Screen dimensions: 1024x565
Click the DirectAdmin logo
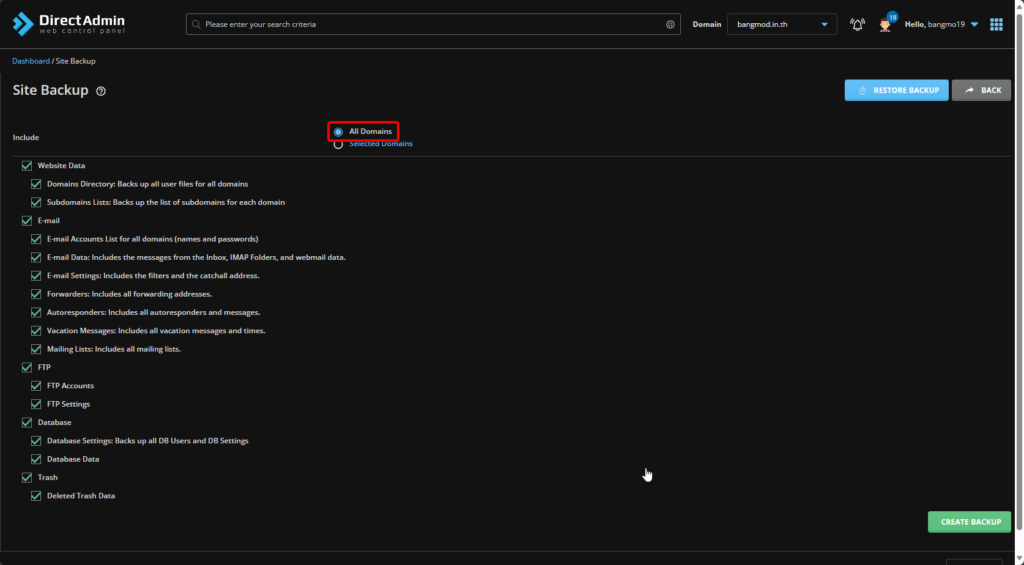click(x=67, y=24)
